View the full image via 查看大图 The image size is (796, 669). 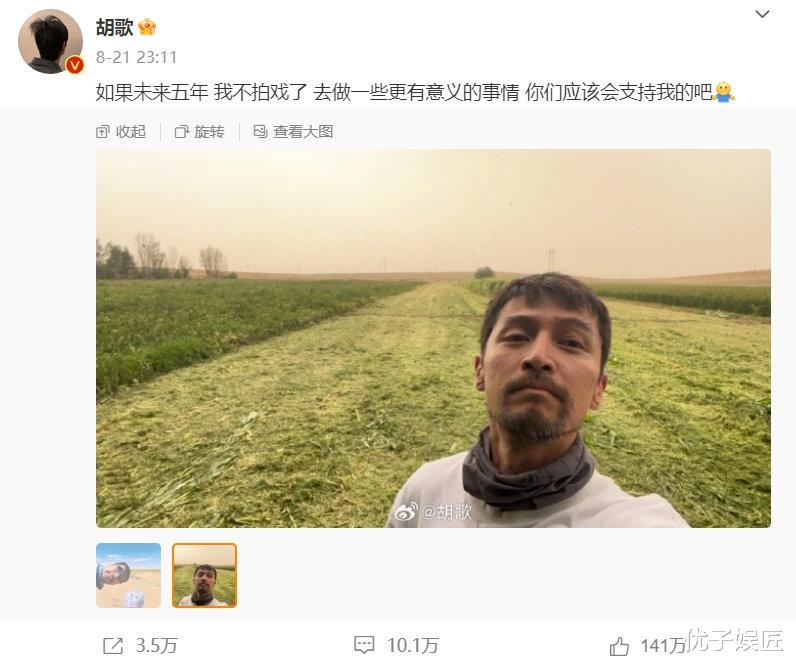(x=293, y=132)
